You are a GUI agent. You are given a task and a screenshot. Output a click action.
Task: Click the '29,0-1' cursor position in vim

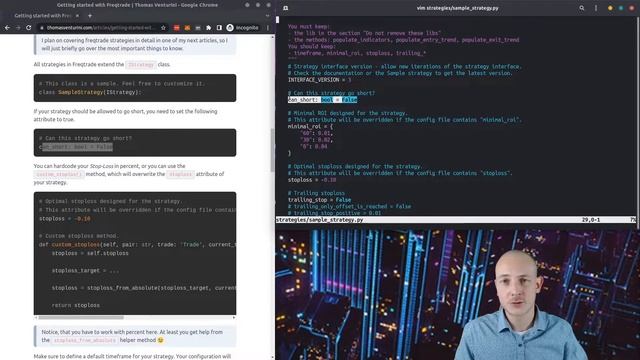591,220
